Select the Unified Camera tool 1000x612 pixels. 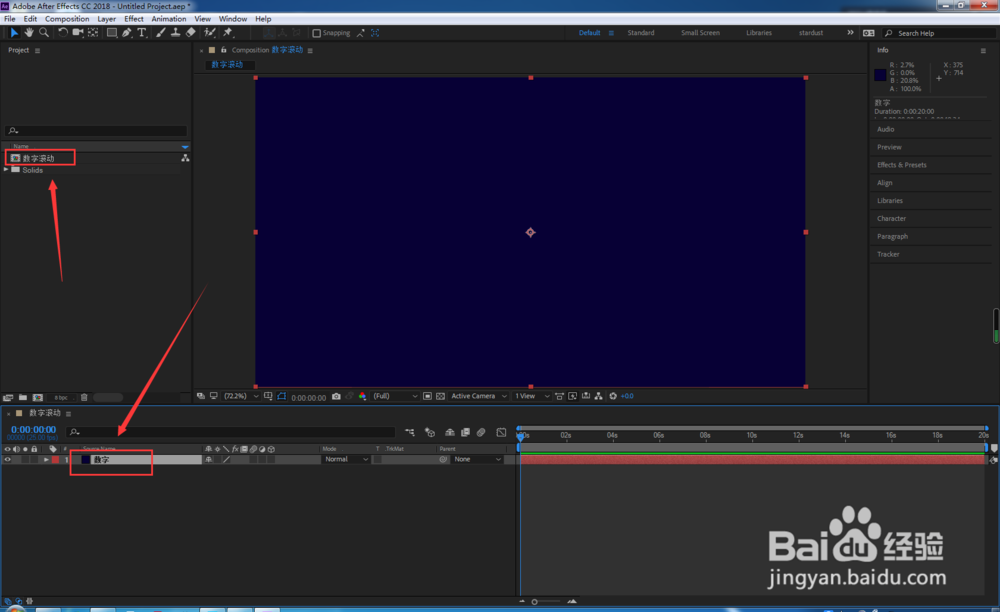78,33
